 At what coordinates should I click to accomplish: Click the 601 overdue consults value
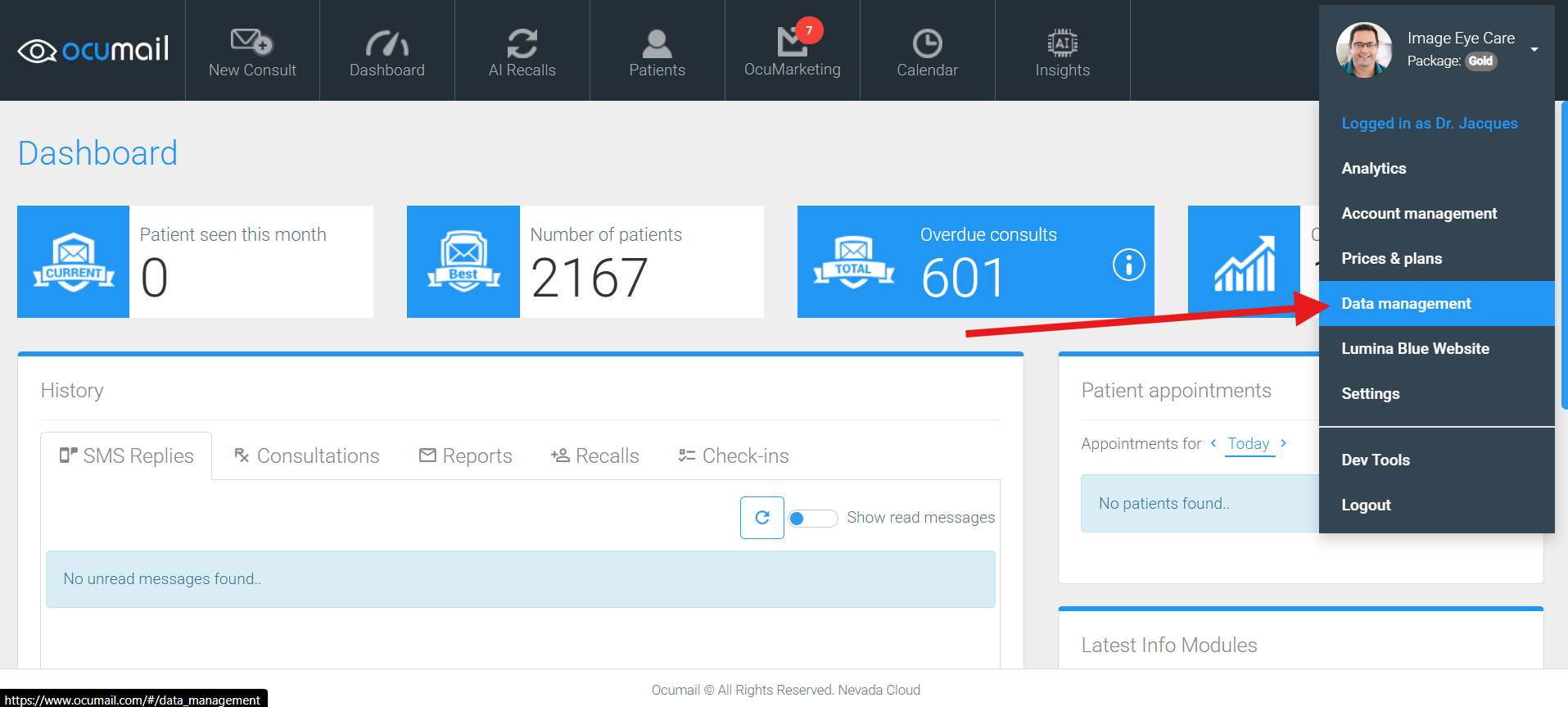pyautogui.click(x=963, y=278)
